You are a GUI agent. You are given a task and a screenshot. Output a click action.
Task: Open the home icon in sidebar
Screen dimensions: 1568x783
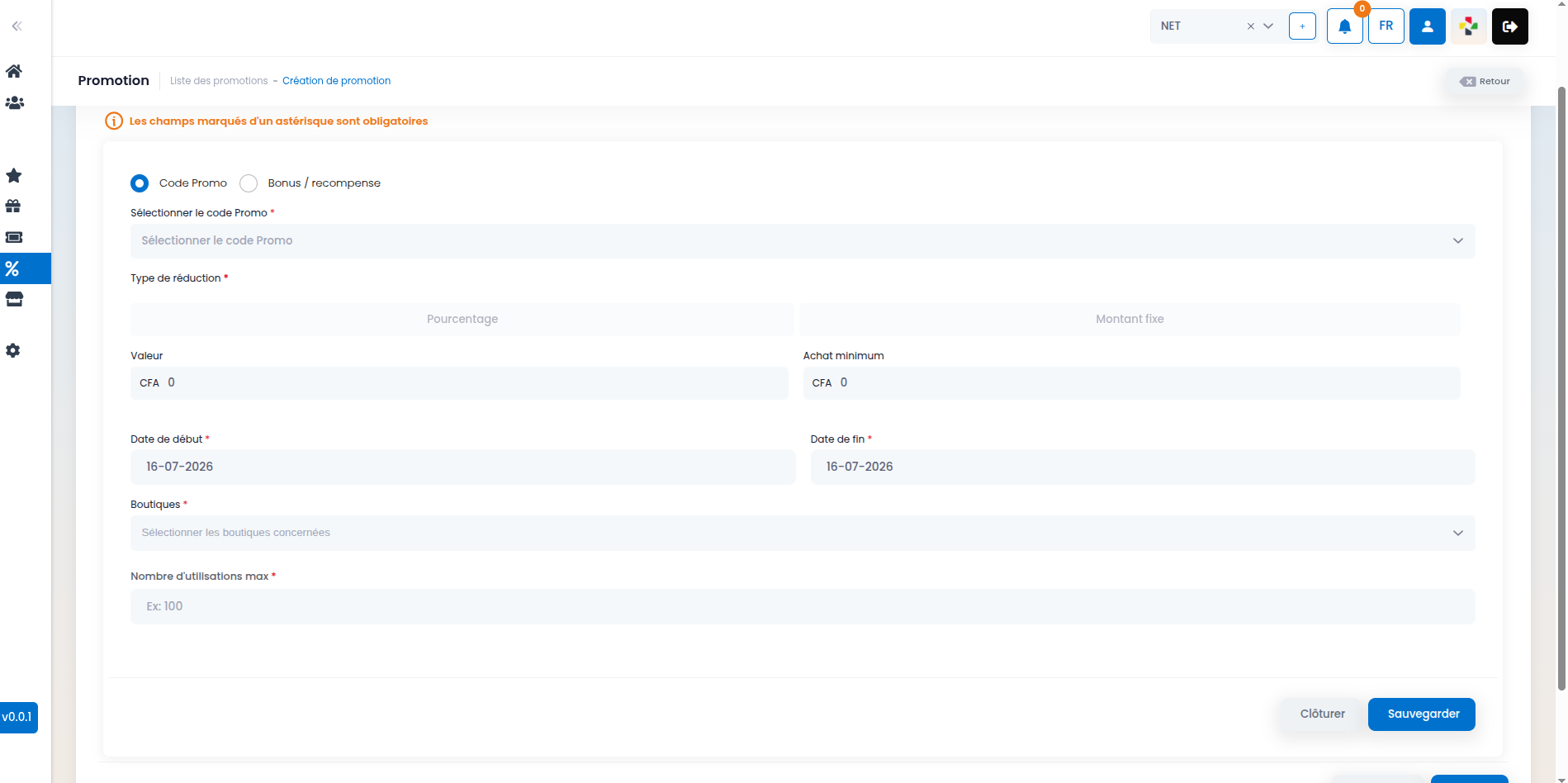14,71
